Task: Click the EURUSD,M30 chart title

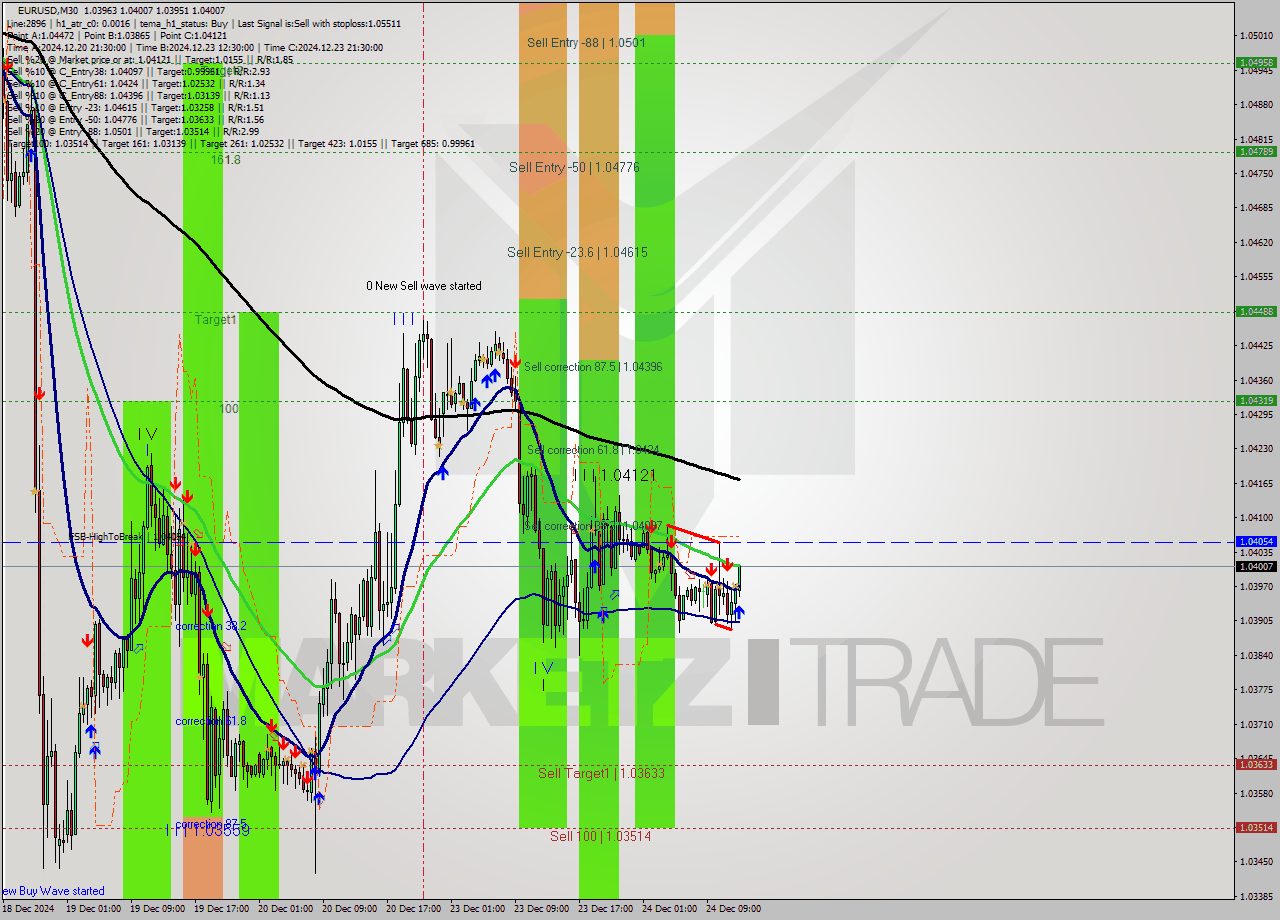Action: pos(49,10)
